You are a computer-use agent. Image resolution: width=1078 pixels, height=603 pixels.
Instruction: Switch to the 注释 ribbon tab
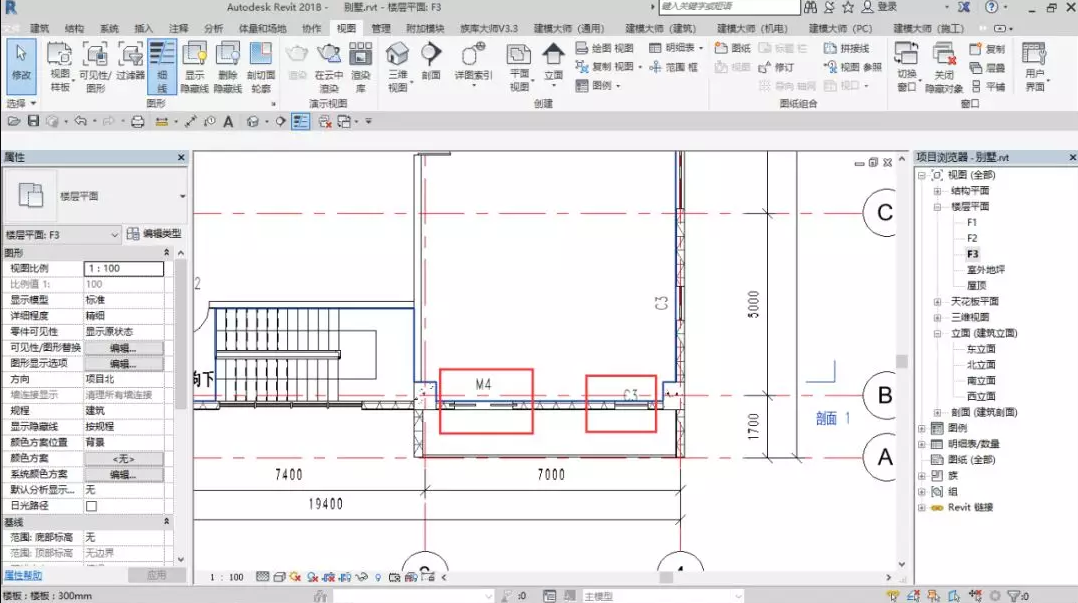(x=178, y=29)
